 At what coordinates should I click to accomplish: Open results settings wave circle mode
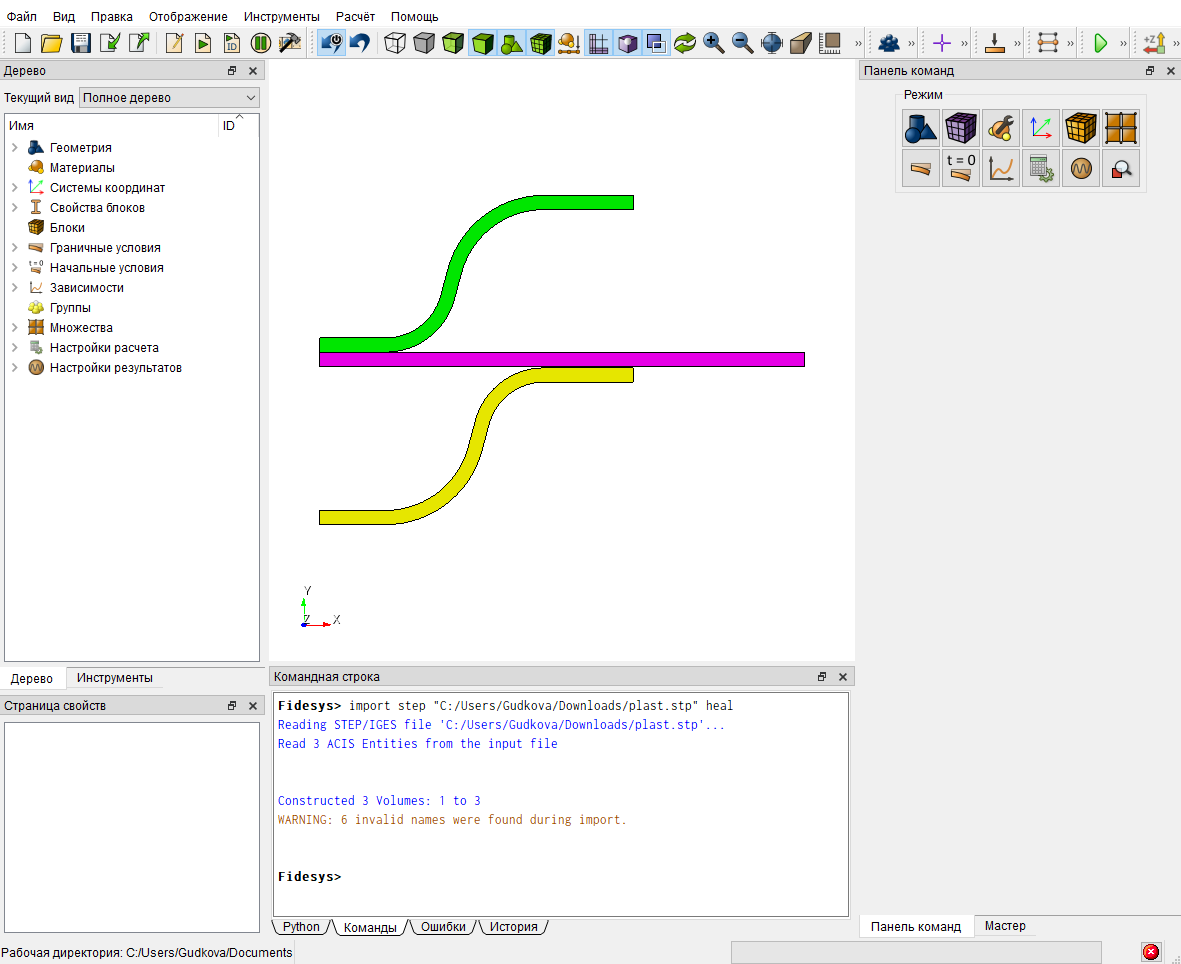(x=1081, y=168)
